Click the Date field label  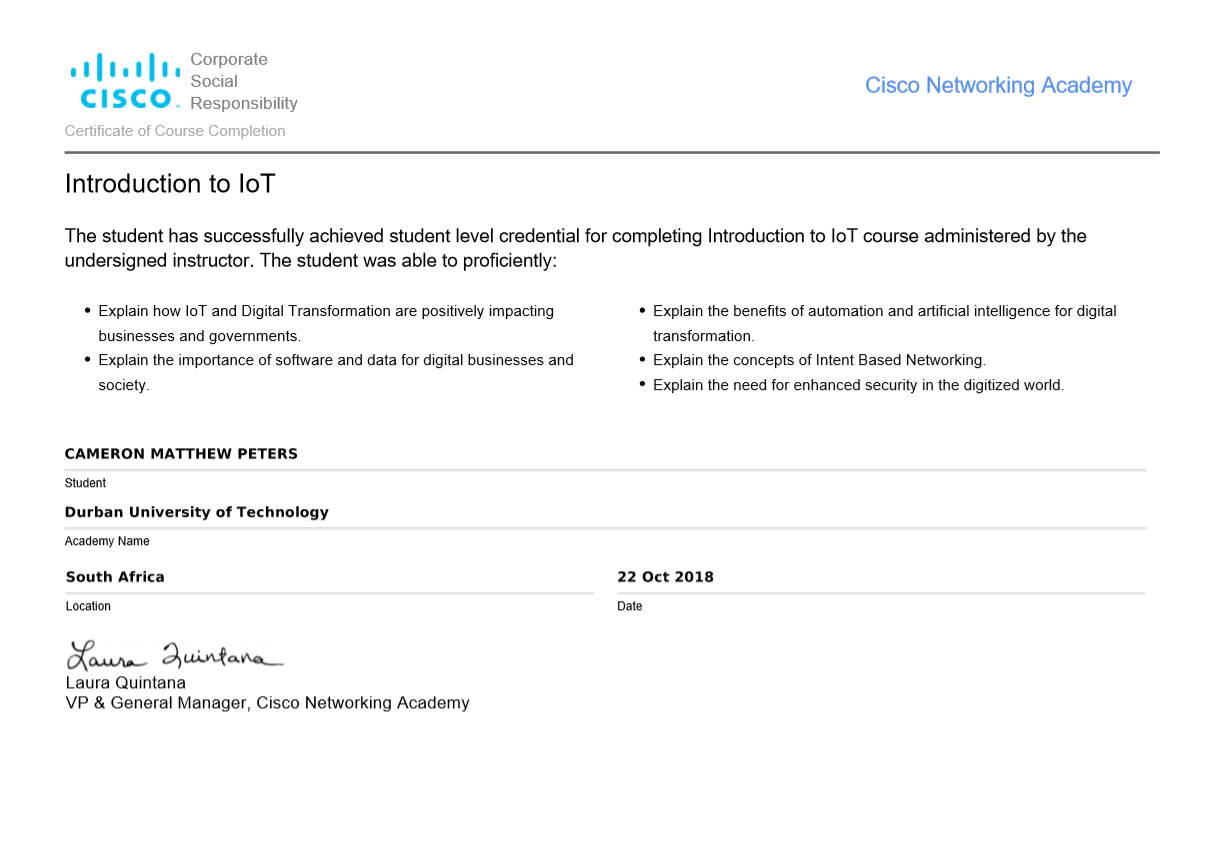[629, 606]
